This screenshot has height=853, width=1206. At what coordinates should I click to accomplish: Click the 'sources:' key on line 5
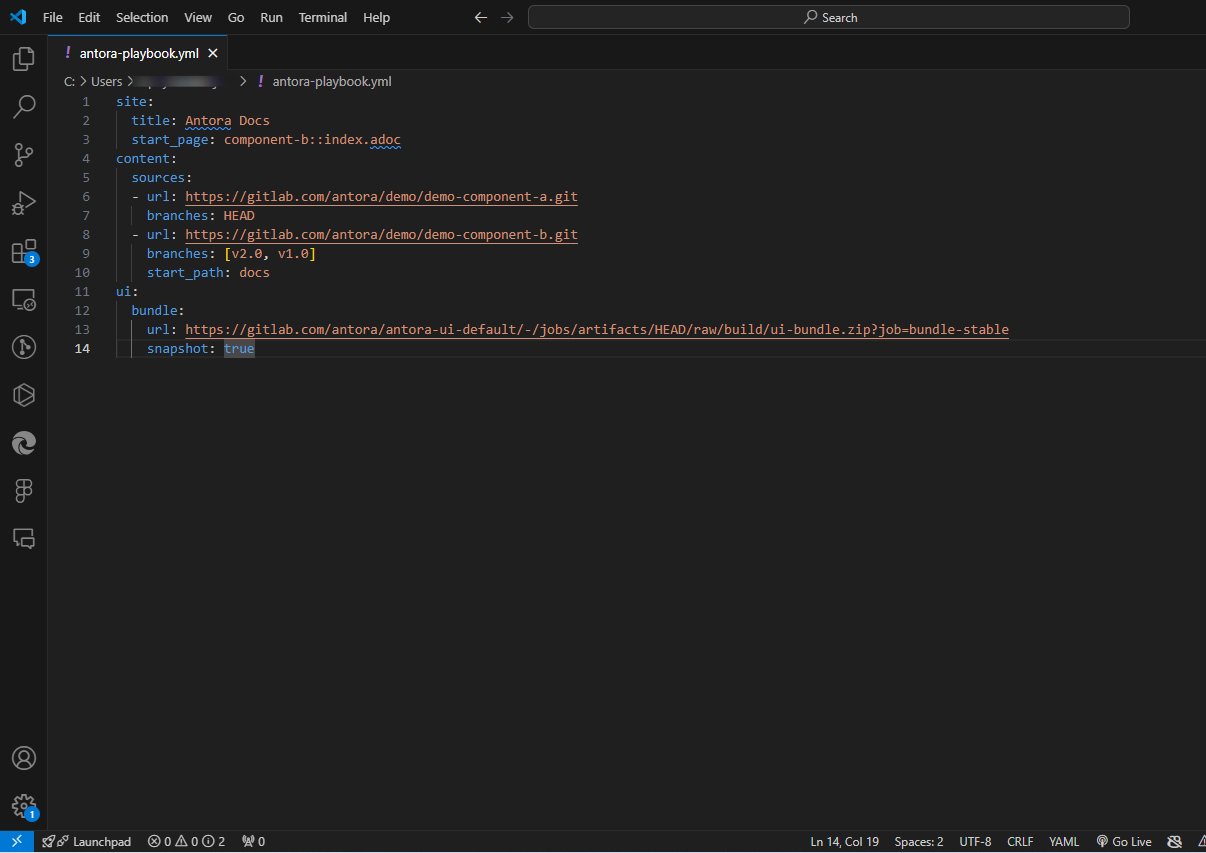pyautogui.click(x=162, y=178)
